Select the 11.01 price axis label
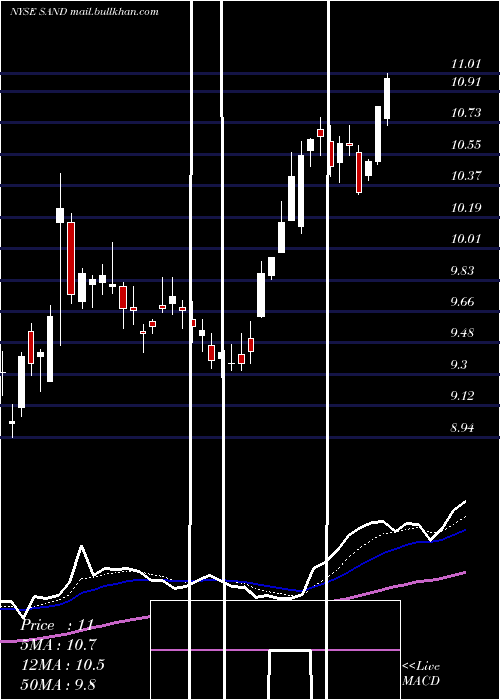The height and width of the screenshot is (700, 500). pyautogui.click(x=466, y=63)
